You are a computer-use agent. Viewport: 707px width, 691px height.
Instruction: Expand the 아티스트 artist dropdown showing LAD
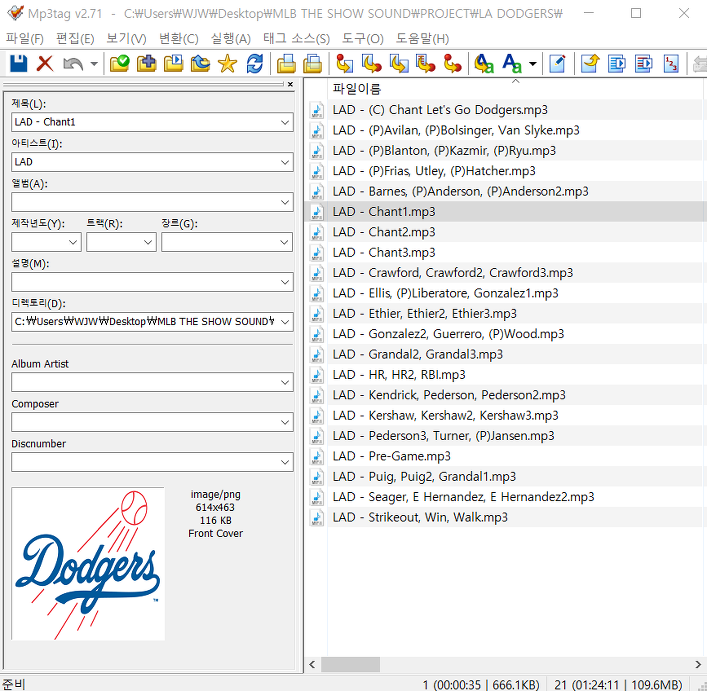pos(285,162)
